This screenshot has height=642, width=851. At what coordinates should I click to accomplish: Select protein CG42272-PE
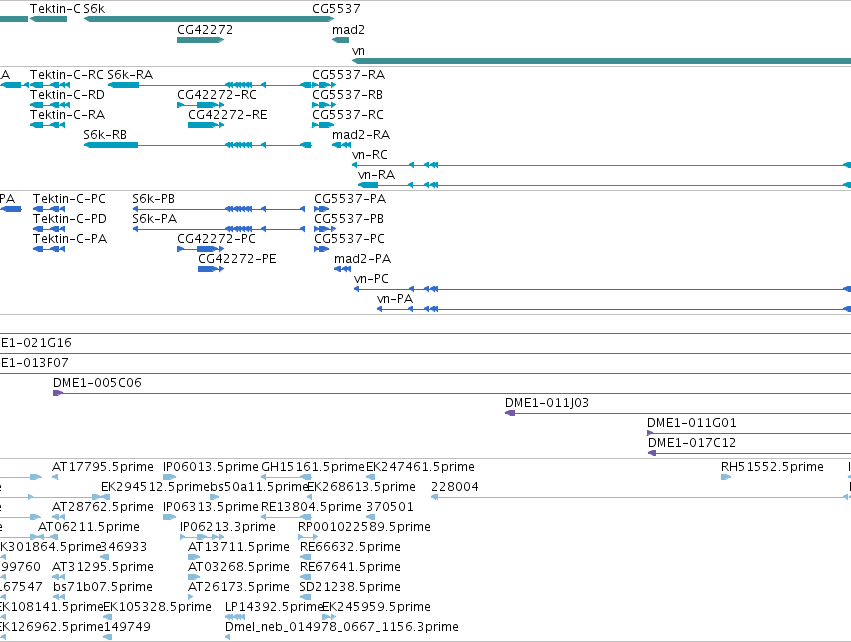(211, 270)
